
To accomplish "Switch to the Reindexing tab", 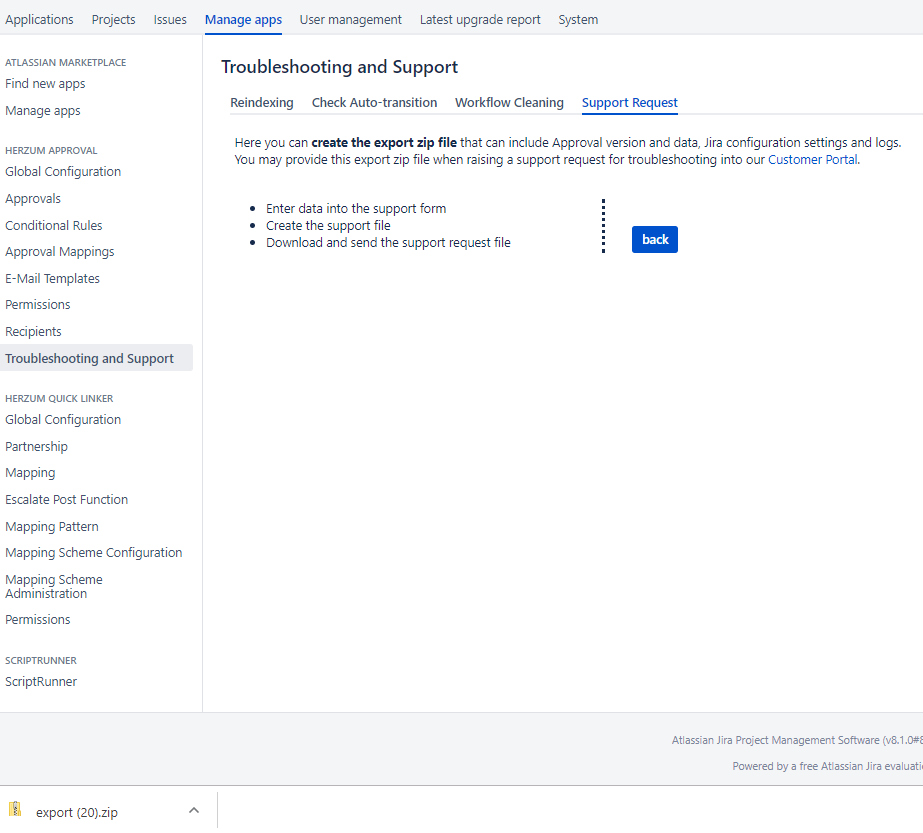I will tap(262, 103).
